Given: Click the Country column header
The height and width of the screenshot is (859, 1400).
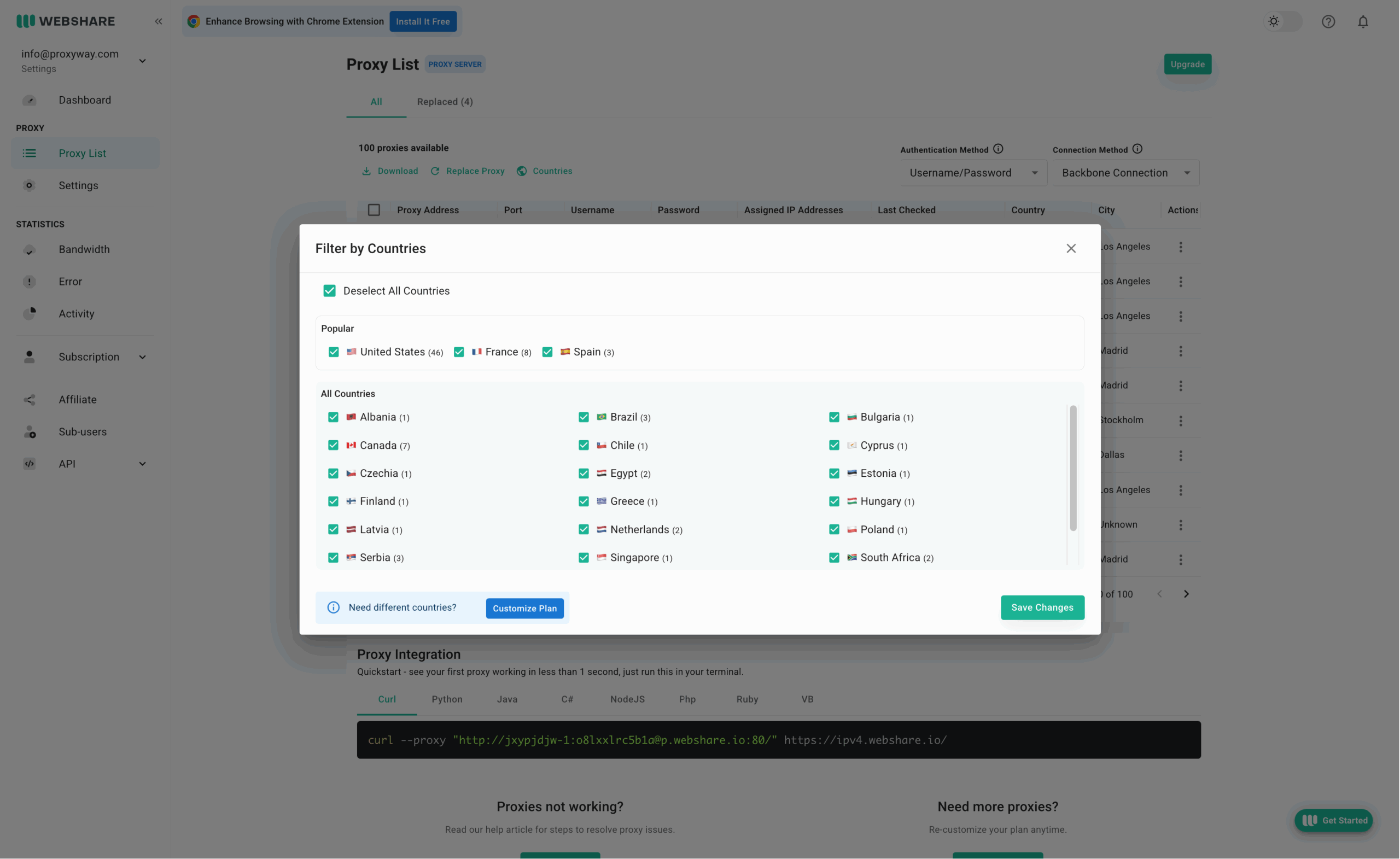Looking at the screenshot, I should (x=1028, y=210).
